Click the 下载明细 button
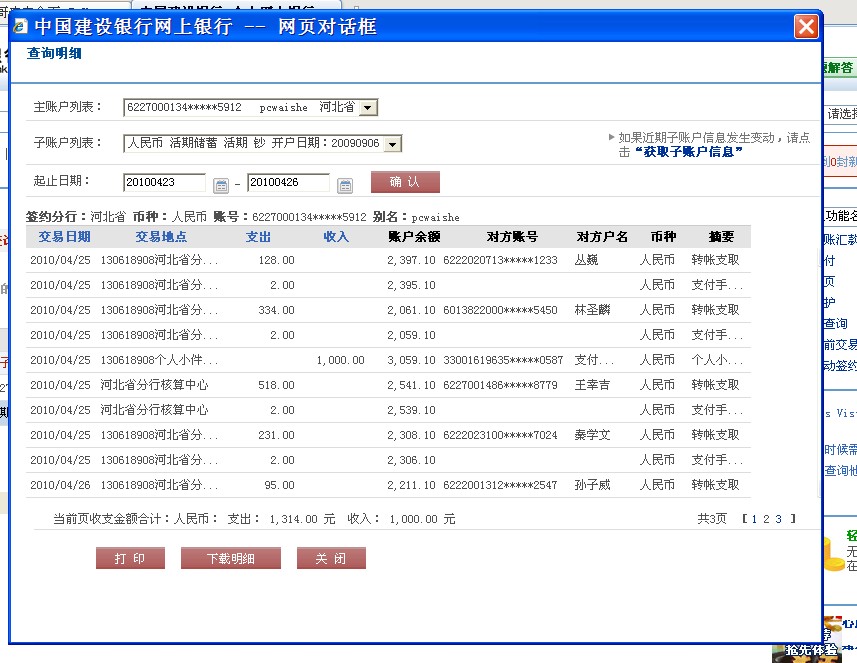This screenshot has width=857, height=663. tap(231, 559)
